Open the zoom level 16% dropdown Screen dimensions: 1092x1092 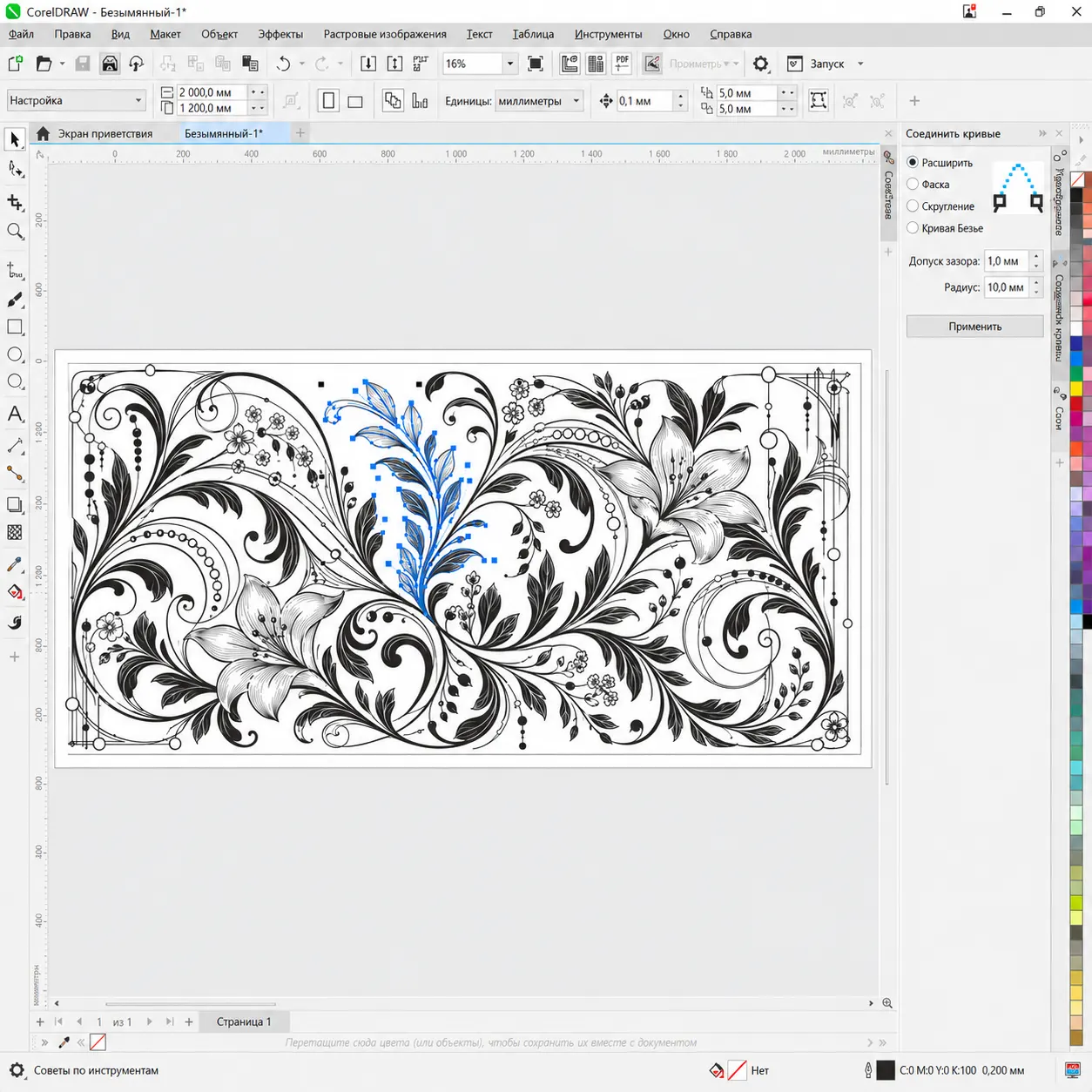(x=510, y=64)
